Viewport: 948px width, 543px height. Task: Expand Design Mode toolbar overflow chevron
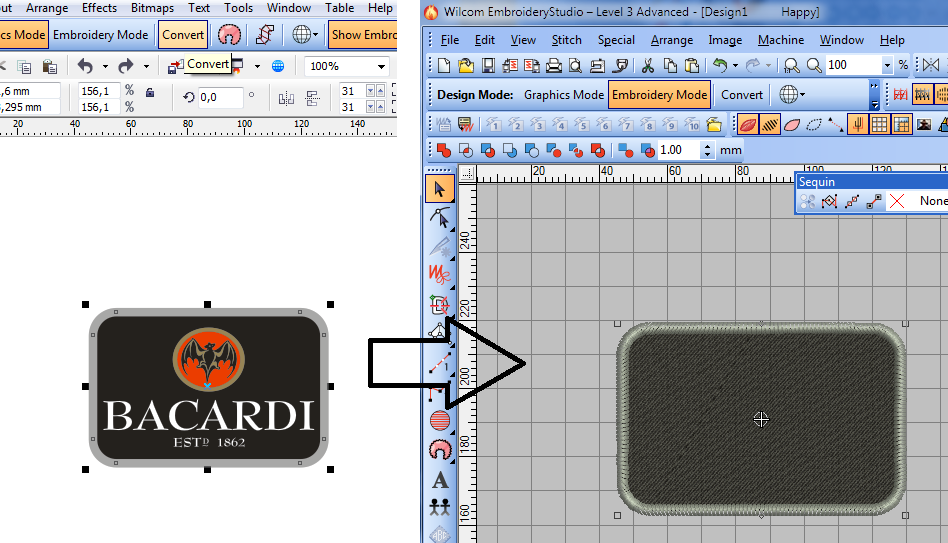pyautogui.click(x=874, y=96)
